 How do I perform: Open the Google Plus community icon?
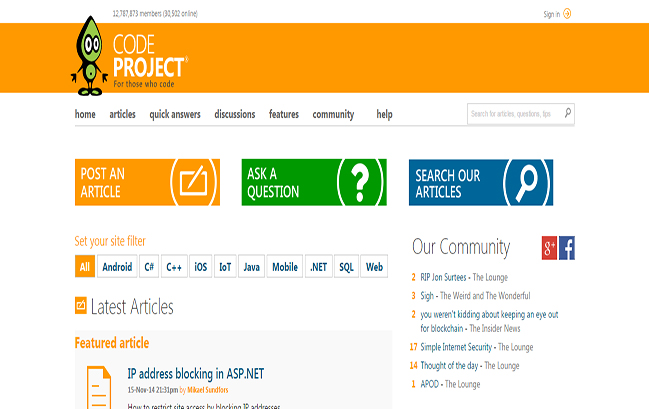click(x=549, y=248)
